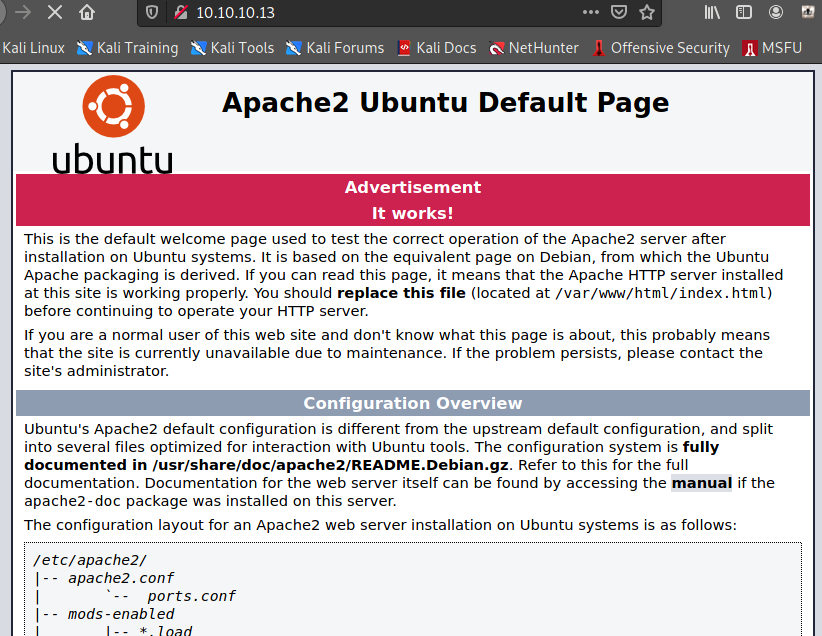Open the MSFU bookmark

[772, 48]
